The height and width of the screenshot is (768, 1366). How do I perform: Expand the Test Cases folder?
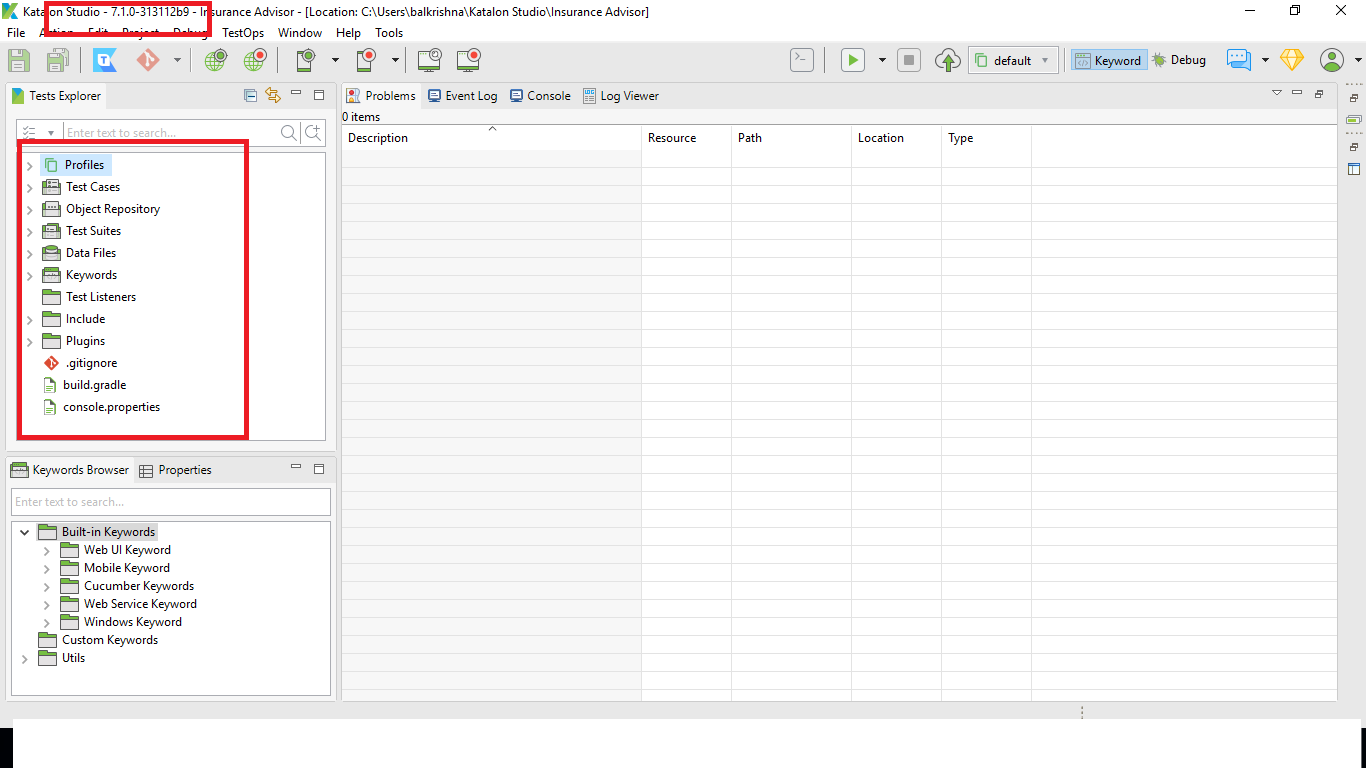click(30, 187)
